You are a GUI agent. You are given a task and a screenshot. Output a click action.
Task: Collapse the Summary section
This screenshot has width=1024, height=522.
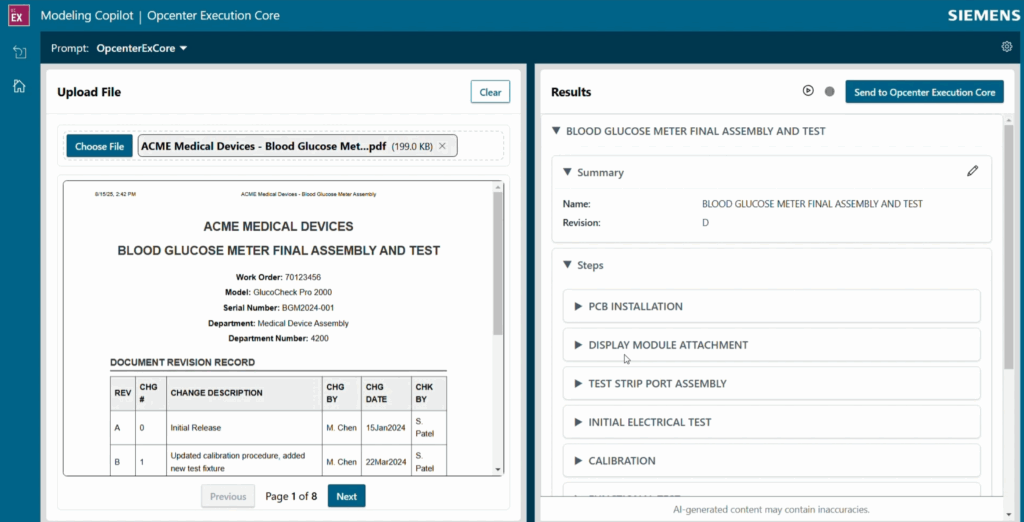[567, 172]
